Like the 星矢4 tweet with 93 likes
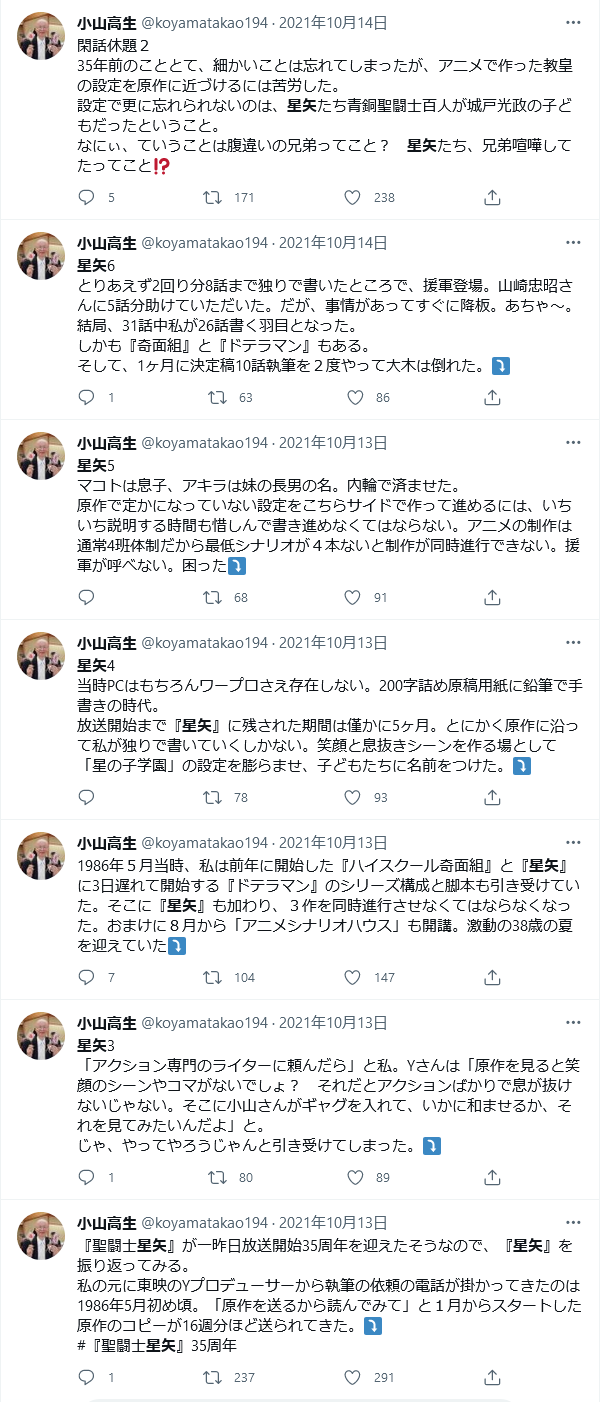612x1402 pixels. click(x=354, y=798)
